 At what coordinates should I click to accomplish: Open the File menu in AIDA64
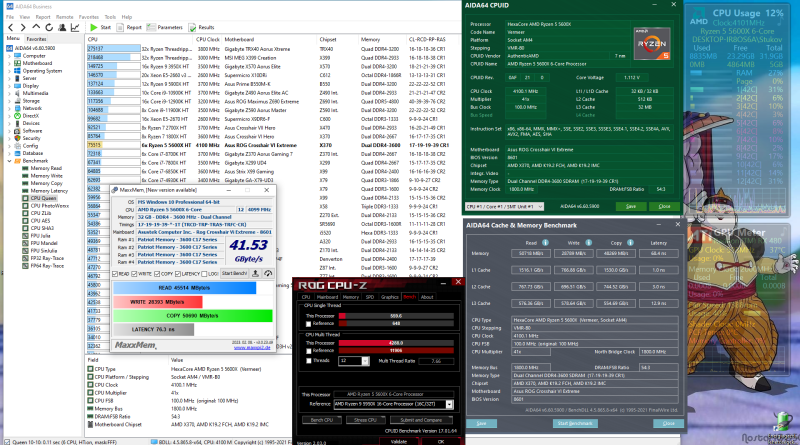tap(10, 17)
